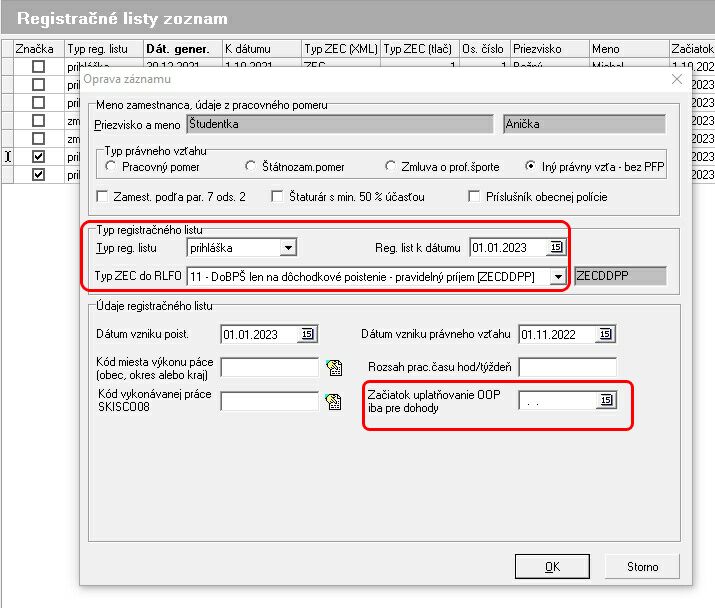Click Meno column header in list
Screen dimensions: 715x608
[x=629, y=49]
